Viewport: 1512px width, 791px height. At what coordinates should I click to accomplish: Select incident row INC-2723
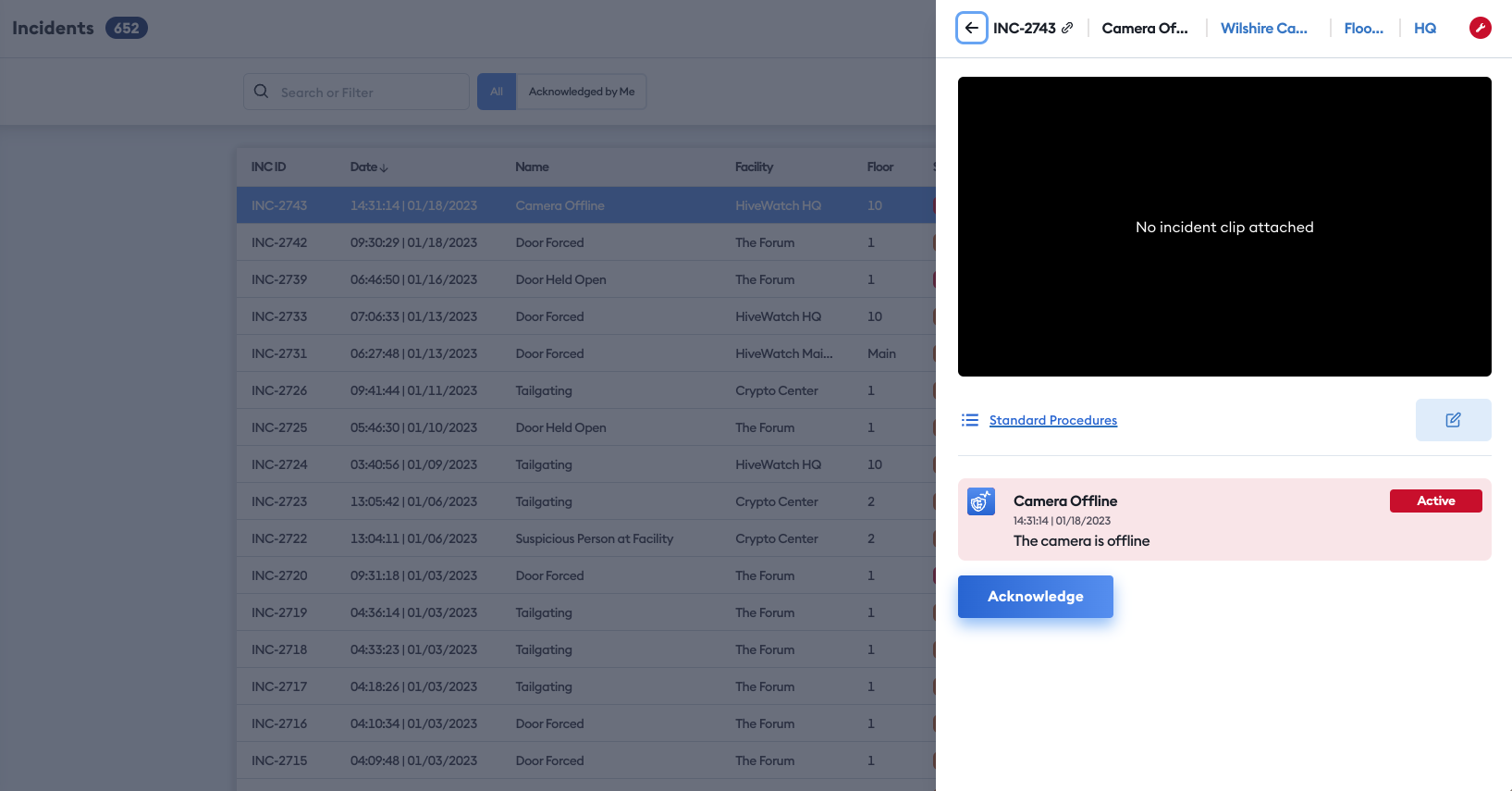[586, 501]
